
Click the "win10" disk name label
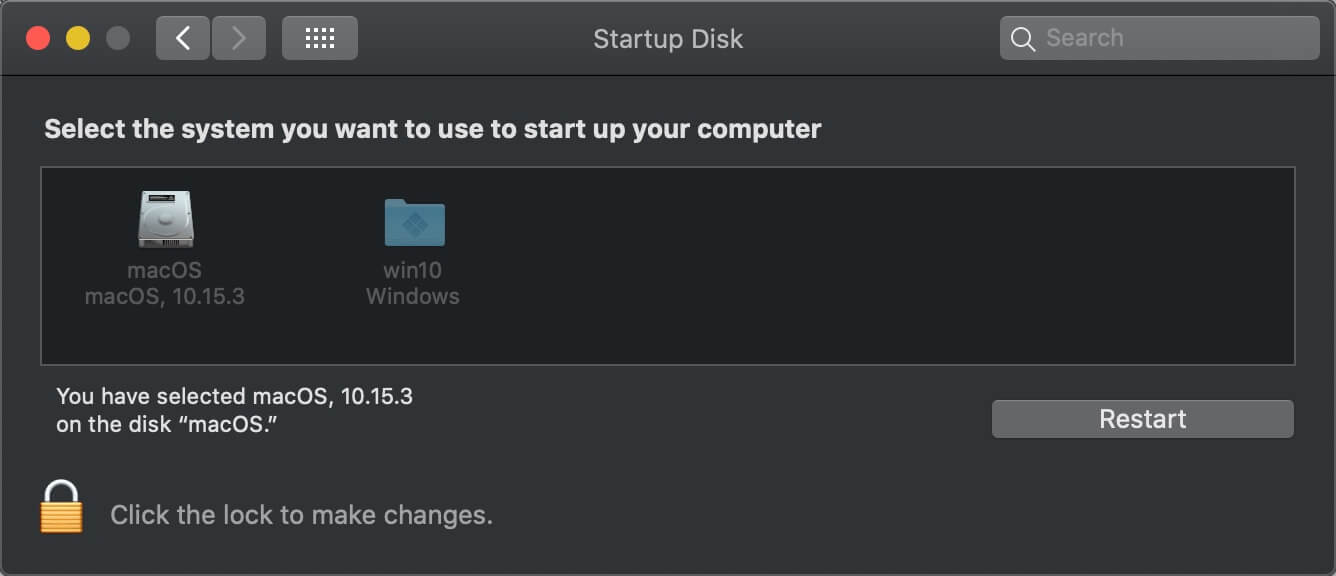coord(412,270)
